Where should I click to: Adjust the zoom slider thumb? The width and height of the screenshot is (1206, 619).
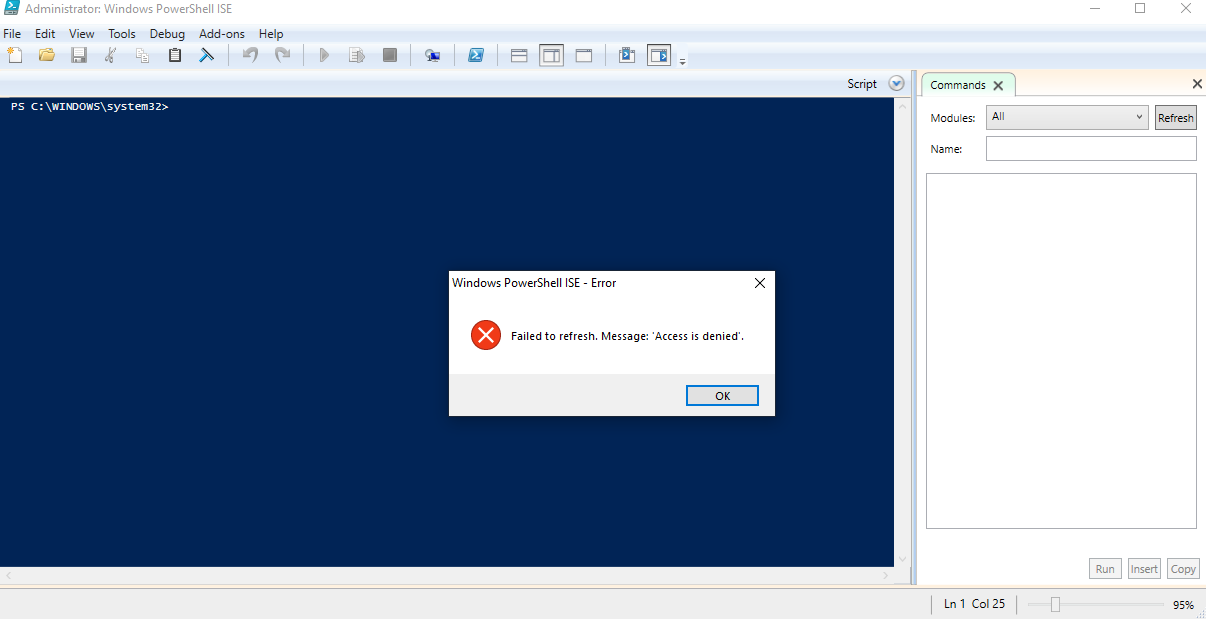[1055, 604]
